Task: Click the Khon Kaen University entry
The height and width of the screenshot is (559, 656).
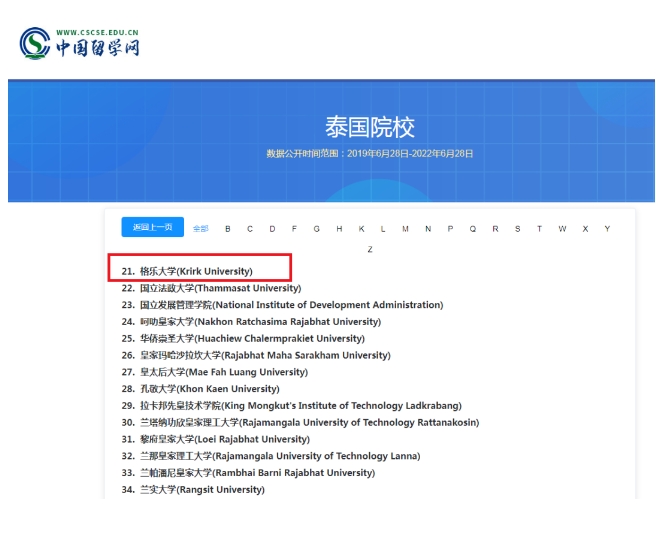Action: [200, 388]
